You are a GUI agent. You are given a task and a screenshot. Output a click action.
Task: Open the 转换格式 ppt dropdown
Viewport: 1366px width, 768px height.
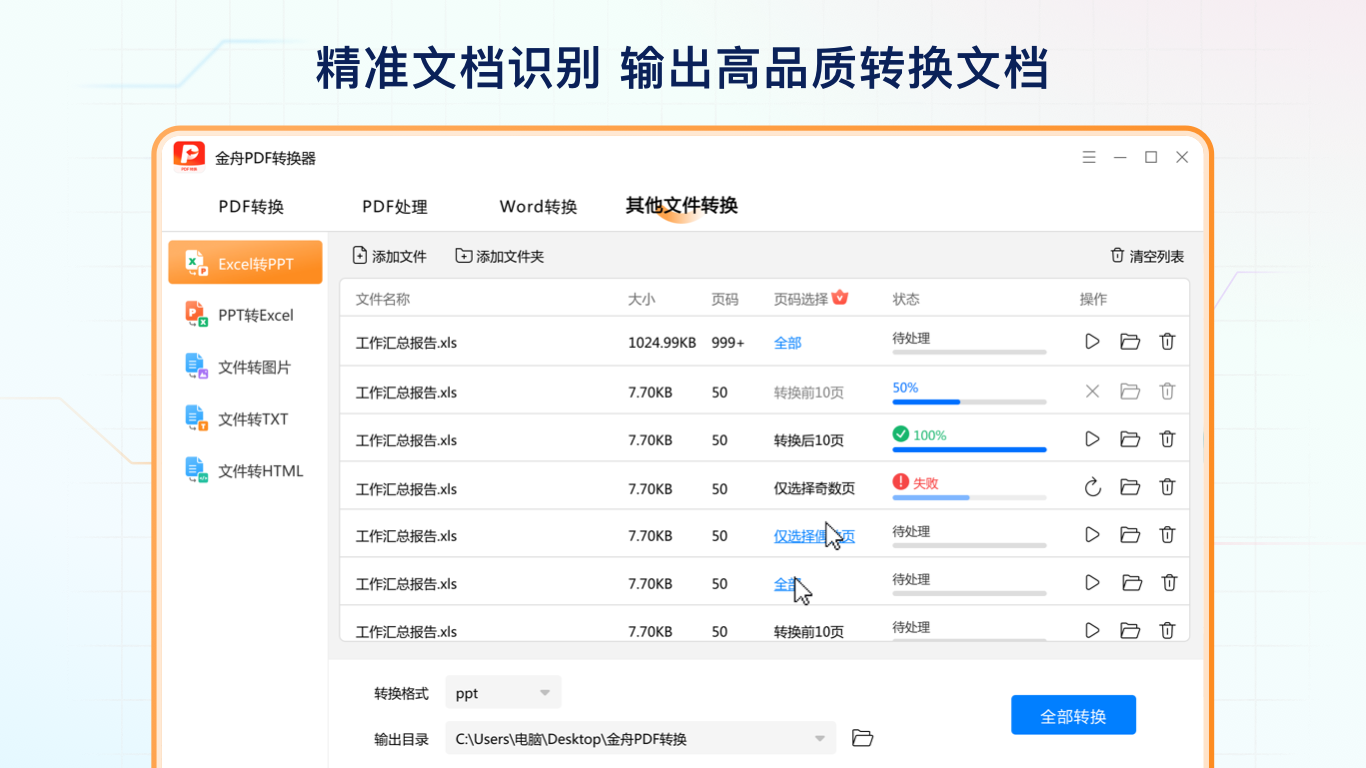503,691
